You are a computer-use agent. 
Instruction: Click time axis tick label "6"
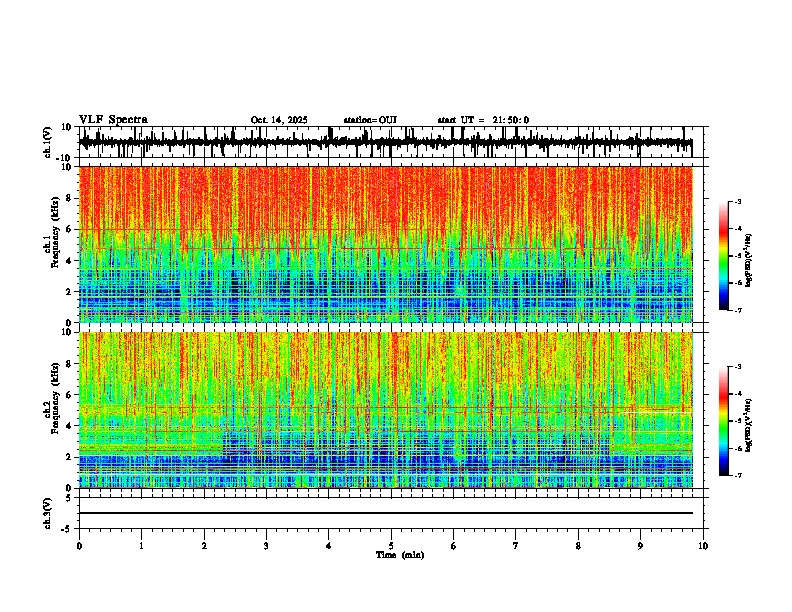[454, 546]
